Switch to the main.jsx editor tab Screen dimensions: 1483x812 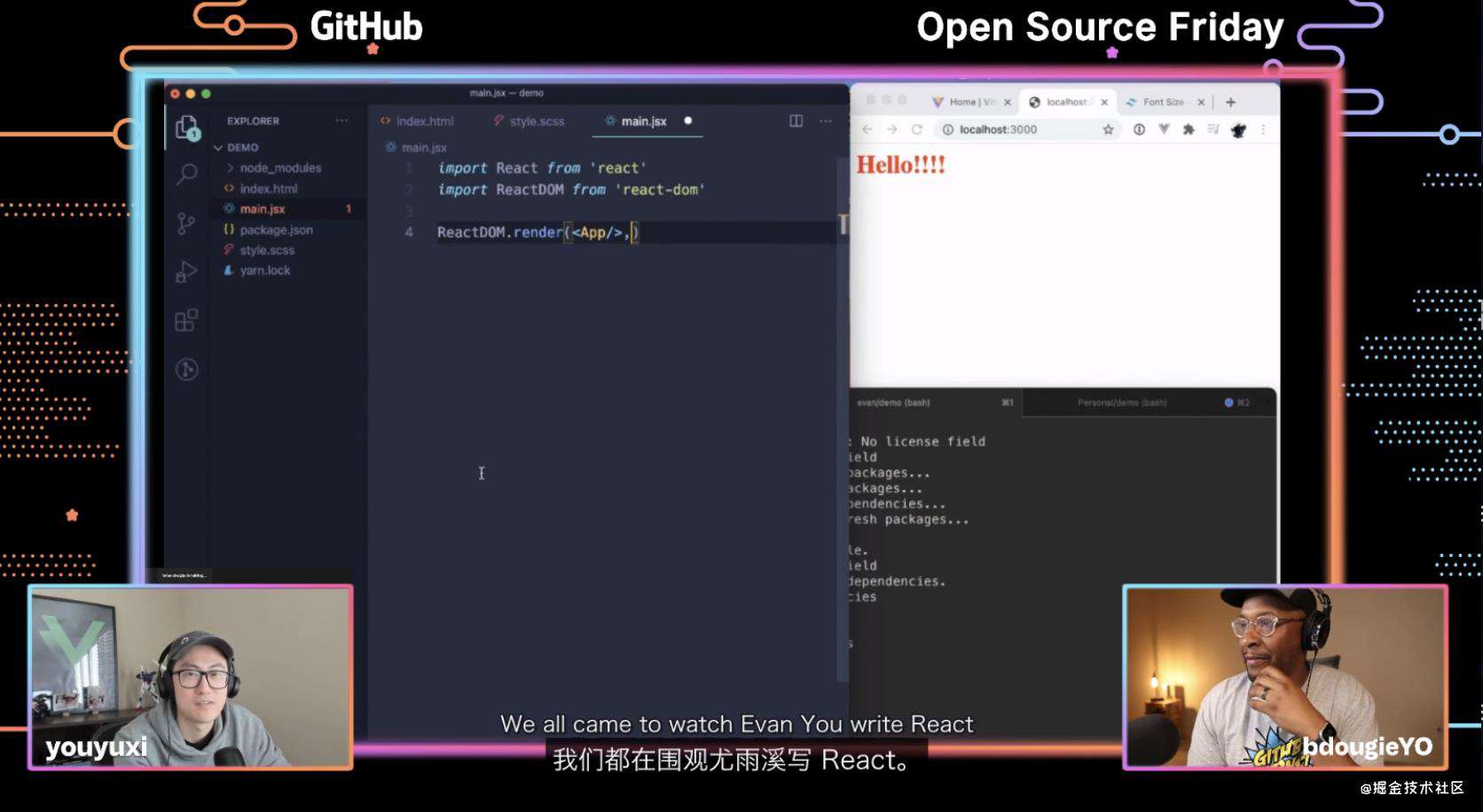click(644, 121)
